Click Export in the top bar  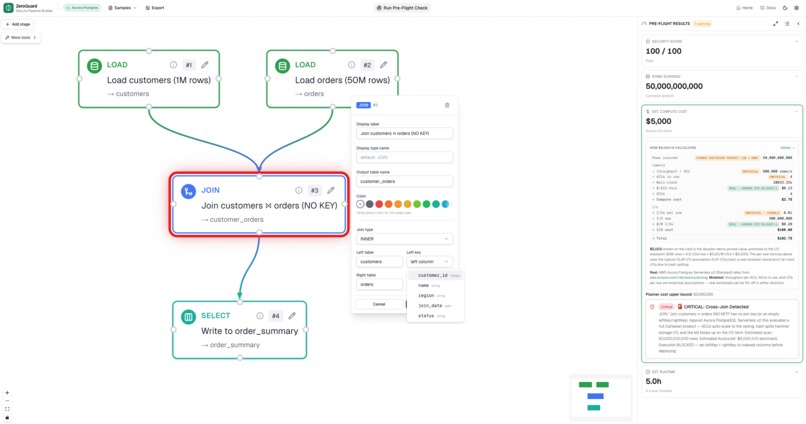click(155, 8)
